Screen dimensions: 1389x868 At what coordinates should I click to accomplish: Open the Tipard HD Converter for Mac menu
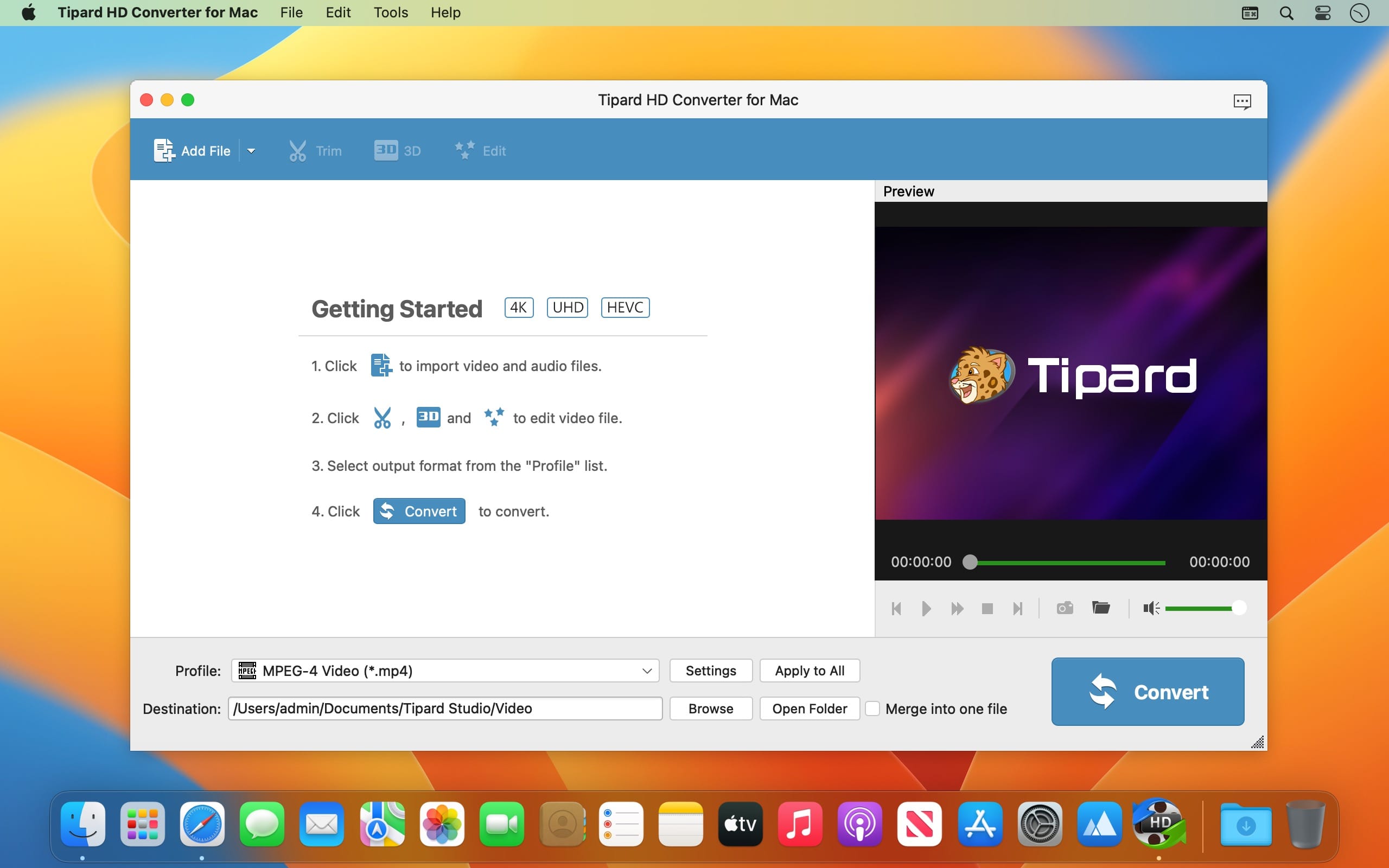pos(158,12)
